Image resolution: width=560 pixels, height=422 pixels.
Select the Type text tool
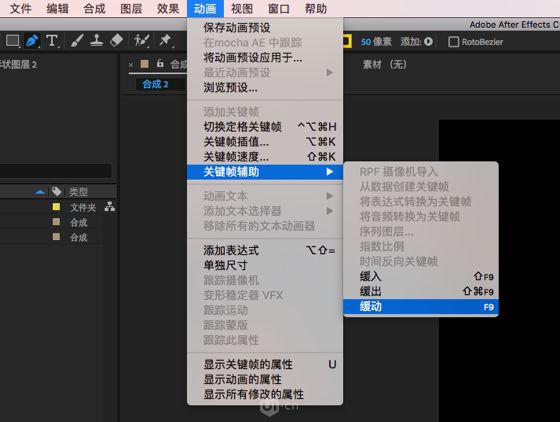coord(52,41)
